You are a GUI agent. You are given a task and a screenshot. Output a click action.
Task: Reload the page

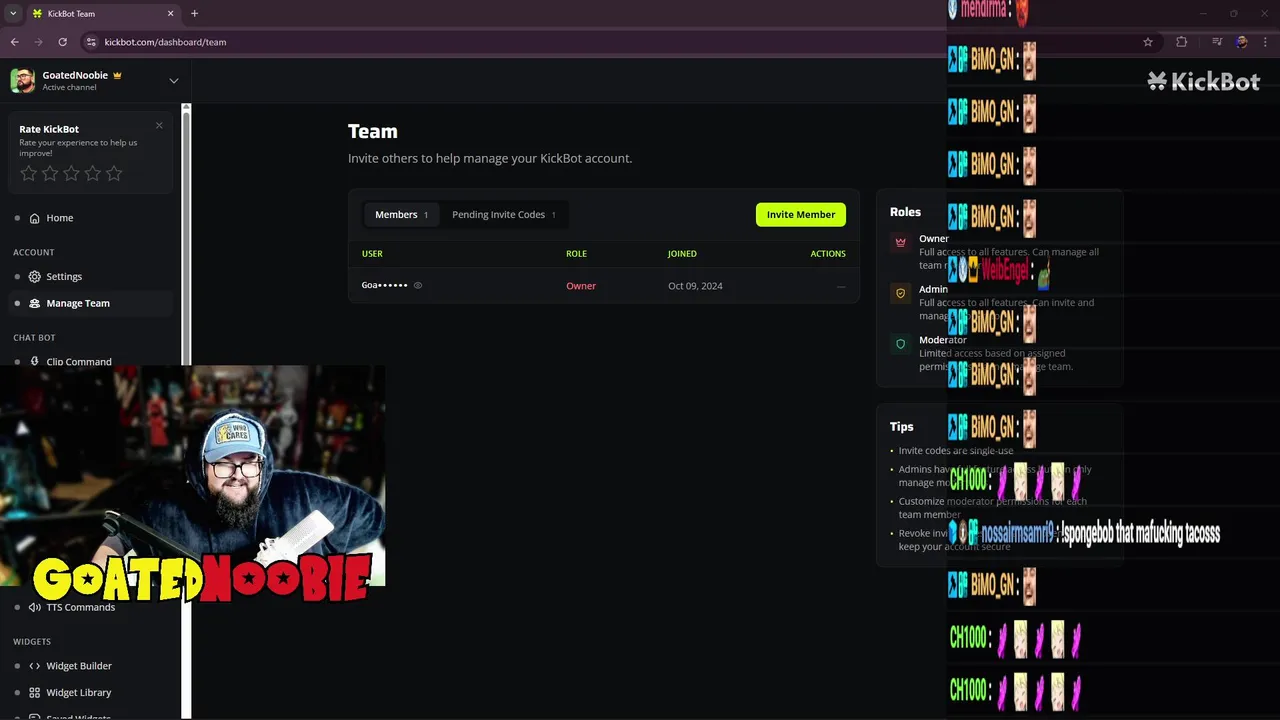tap(62, 42)
